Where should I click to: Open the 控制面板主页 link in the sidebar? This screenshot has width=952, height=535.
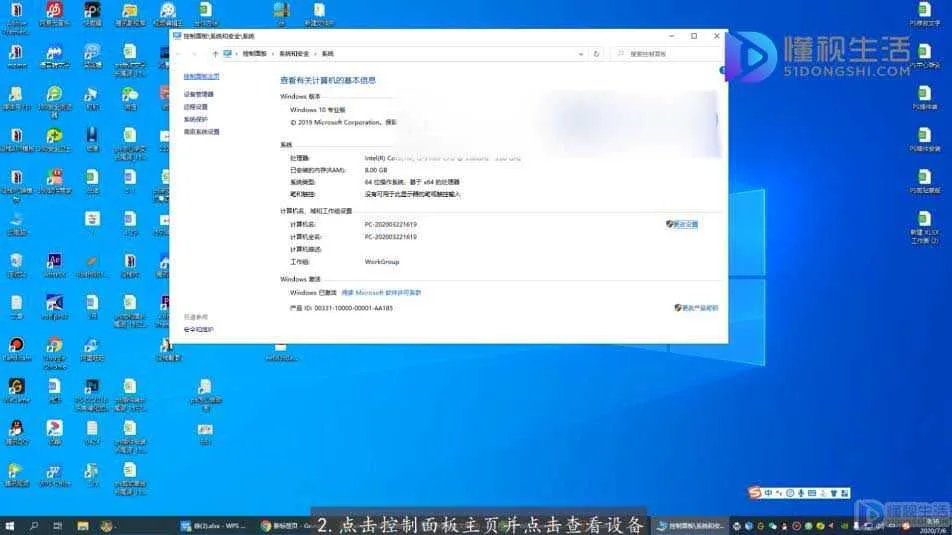click(x=202, y=77)
